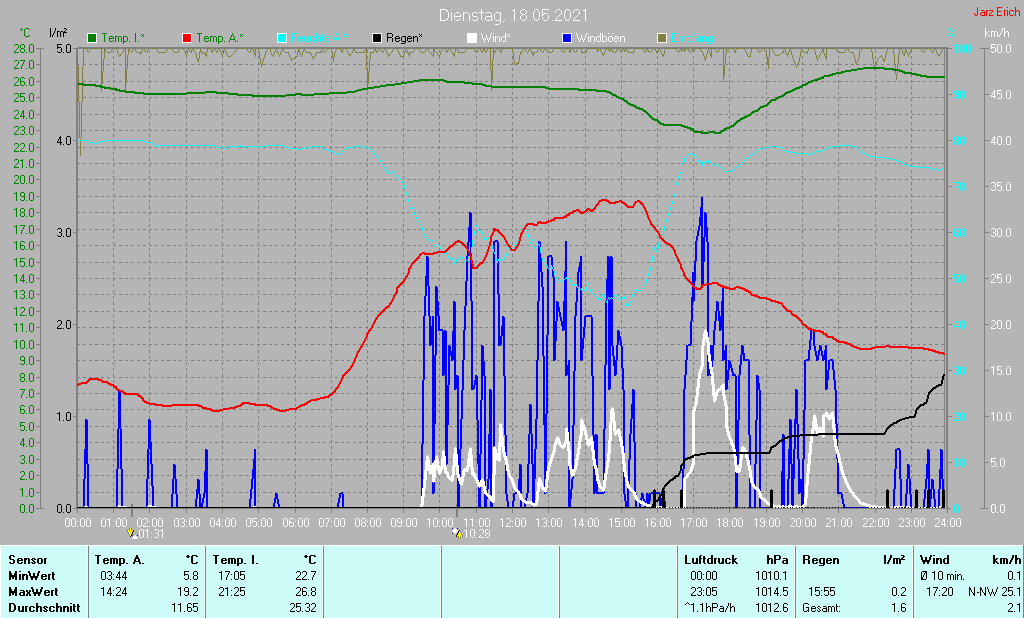
Task: Click the '2.1' average wind value
Action: click(1014, 608)
